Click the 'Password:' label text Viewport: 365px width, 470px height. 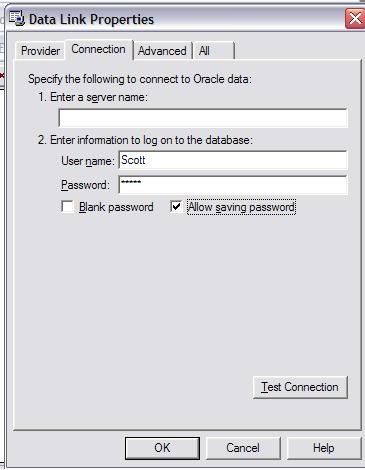85,185
